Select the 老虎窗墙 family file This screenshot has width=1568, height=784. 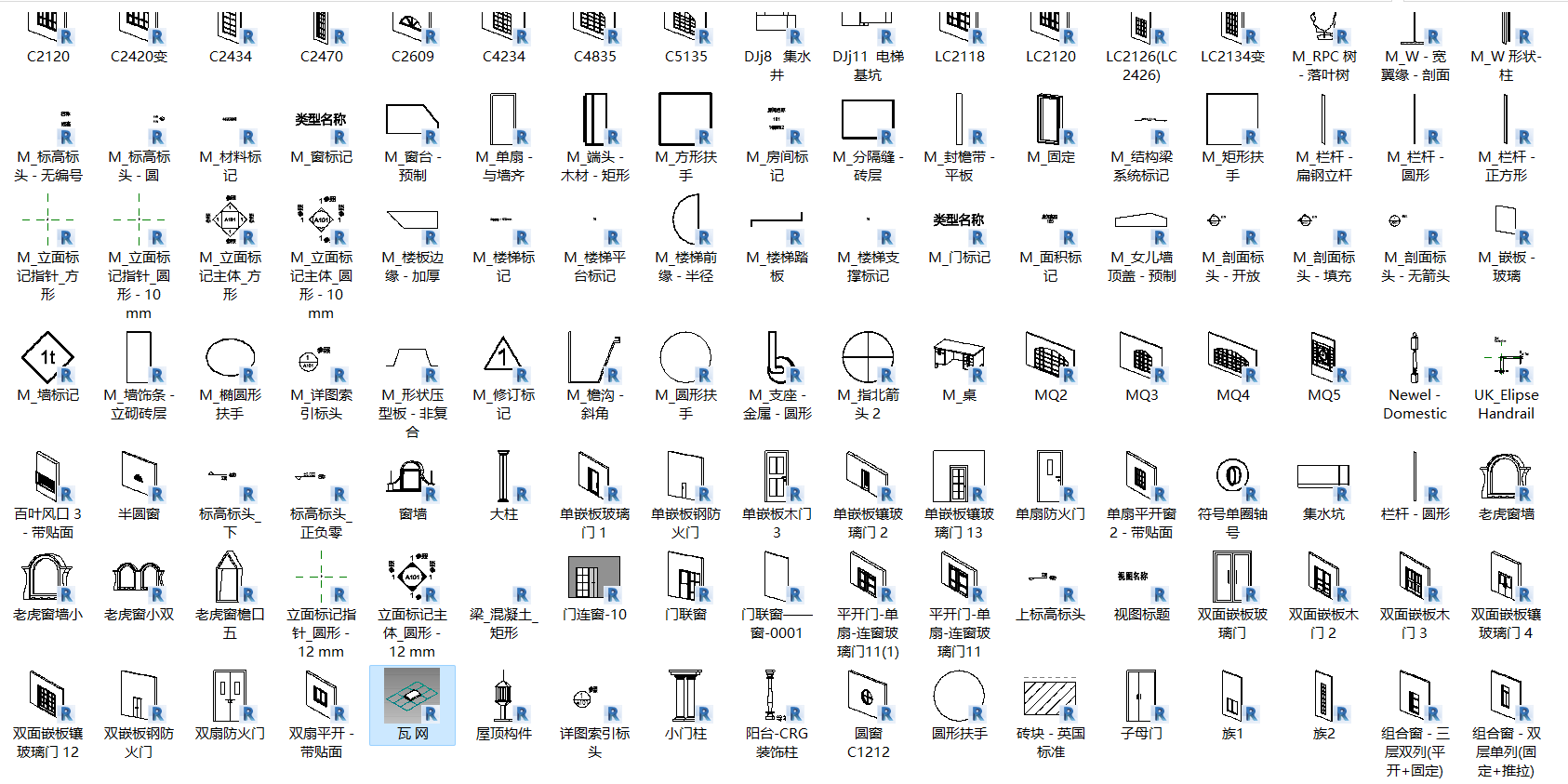click(x=1506, y=485)
